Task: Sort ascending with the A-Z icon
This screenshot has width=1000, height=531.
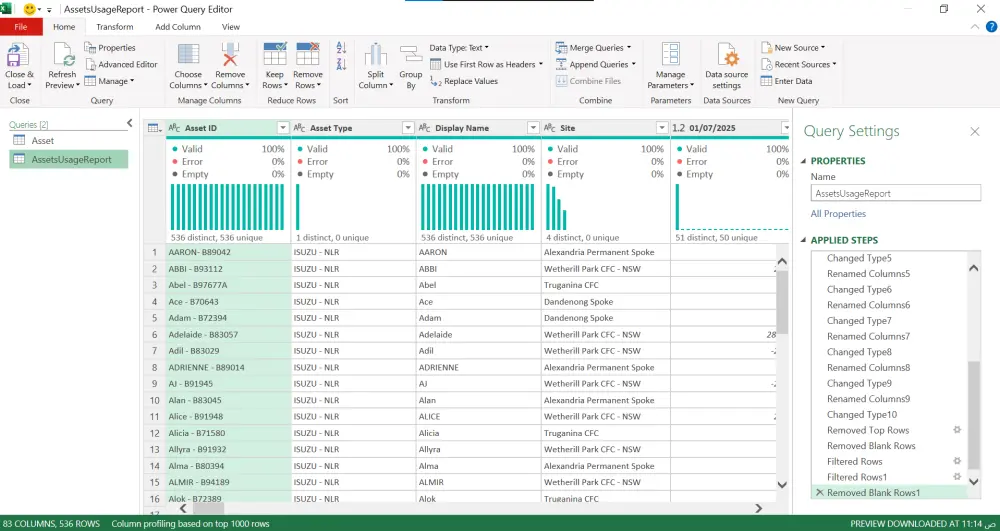Action: coord(341,48)
